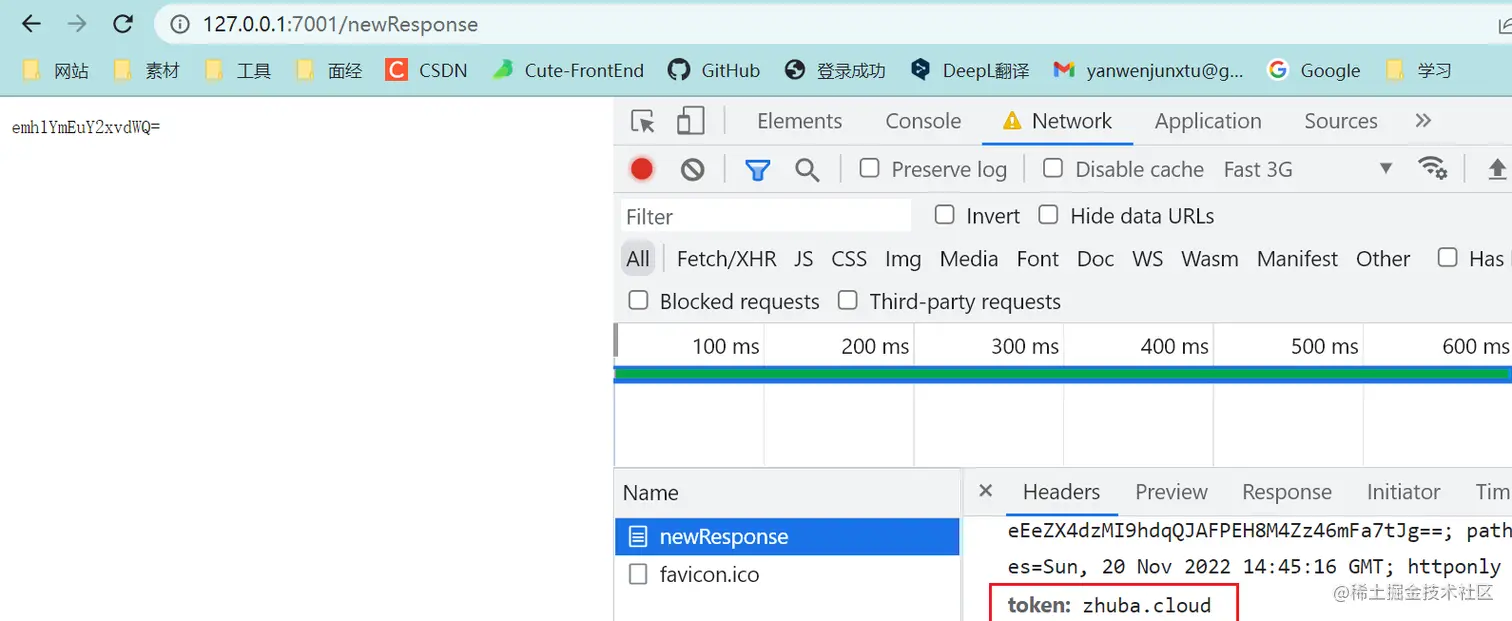1512x621 pixels.
Task: Open the 登录成功 bookmark
Action: (835, 70)
